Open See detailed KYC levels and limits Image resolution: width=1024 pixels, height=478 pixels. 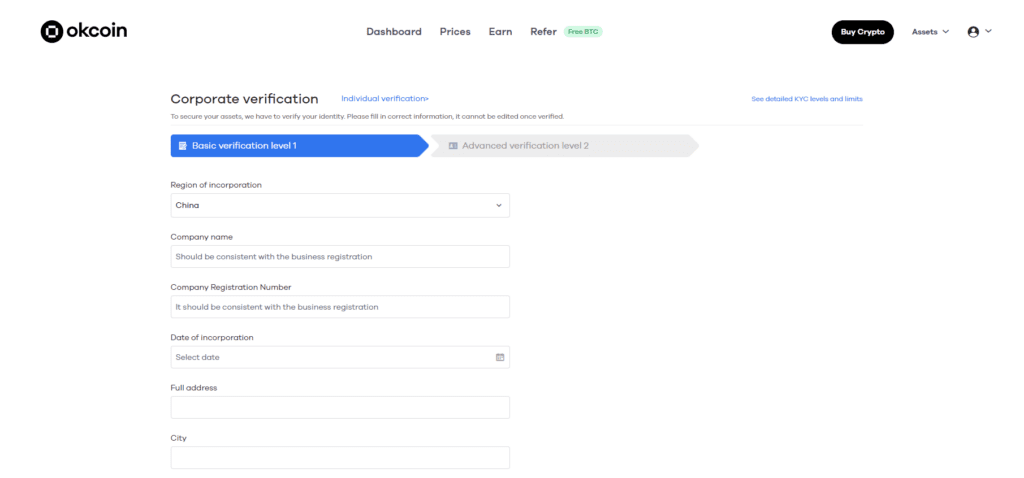[x=807, y=99]
